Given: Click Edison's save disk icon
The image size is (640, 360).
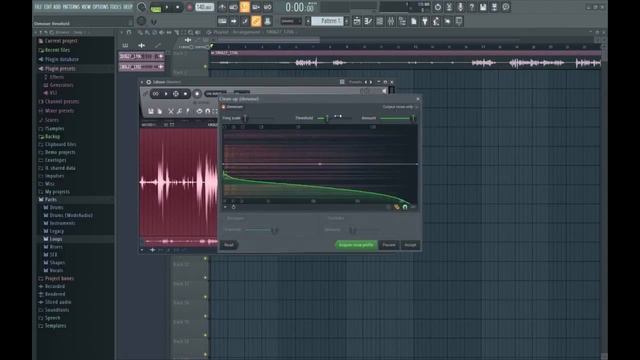Looking at the screenshot, I should tap(151, 111).
